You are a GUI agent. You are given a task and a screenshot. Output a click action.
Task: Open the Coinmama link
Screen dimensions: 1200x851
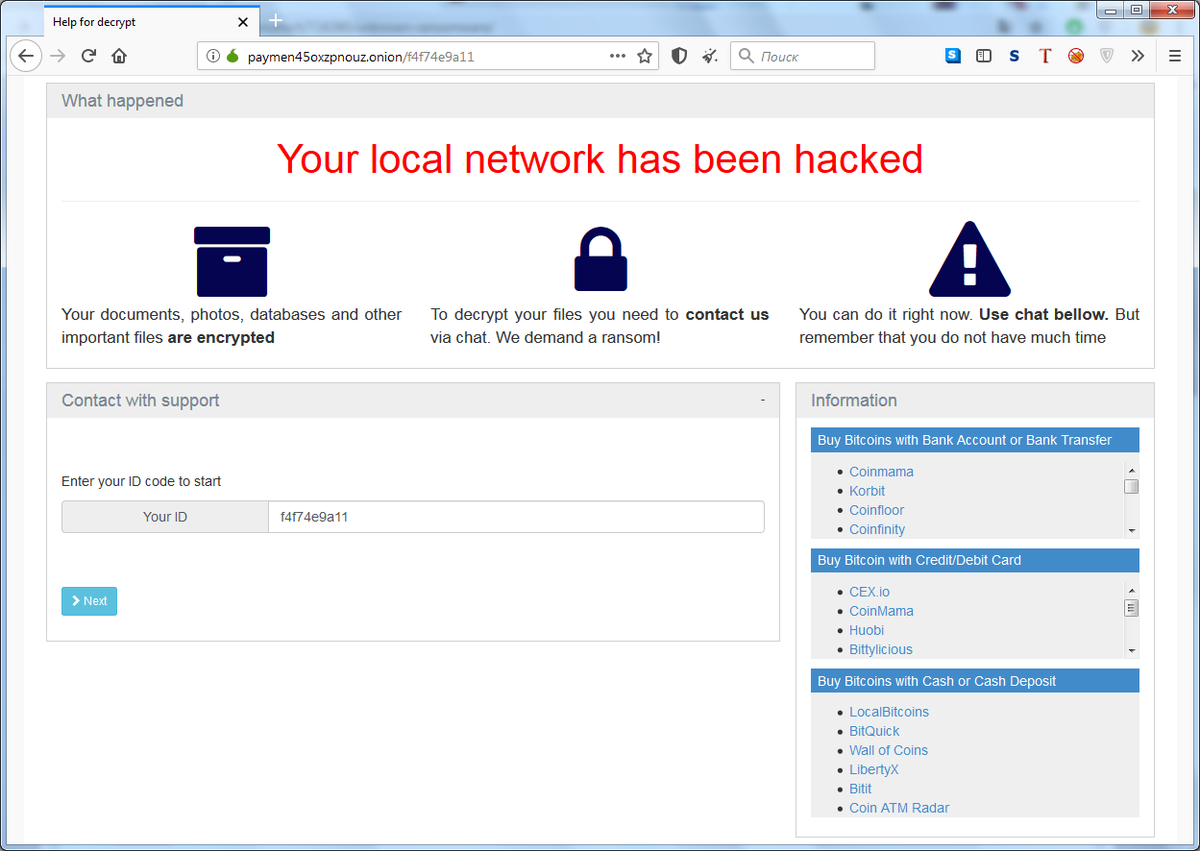coord(881,472)
